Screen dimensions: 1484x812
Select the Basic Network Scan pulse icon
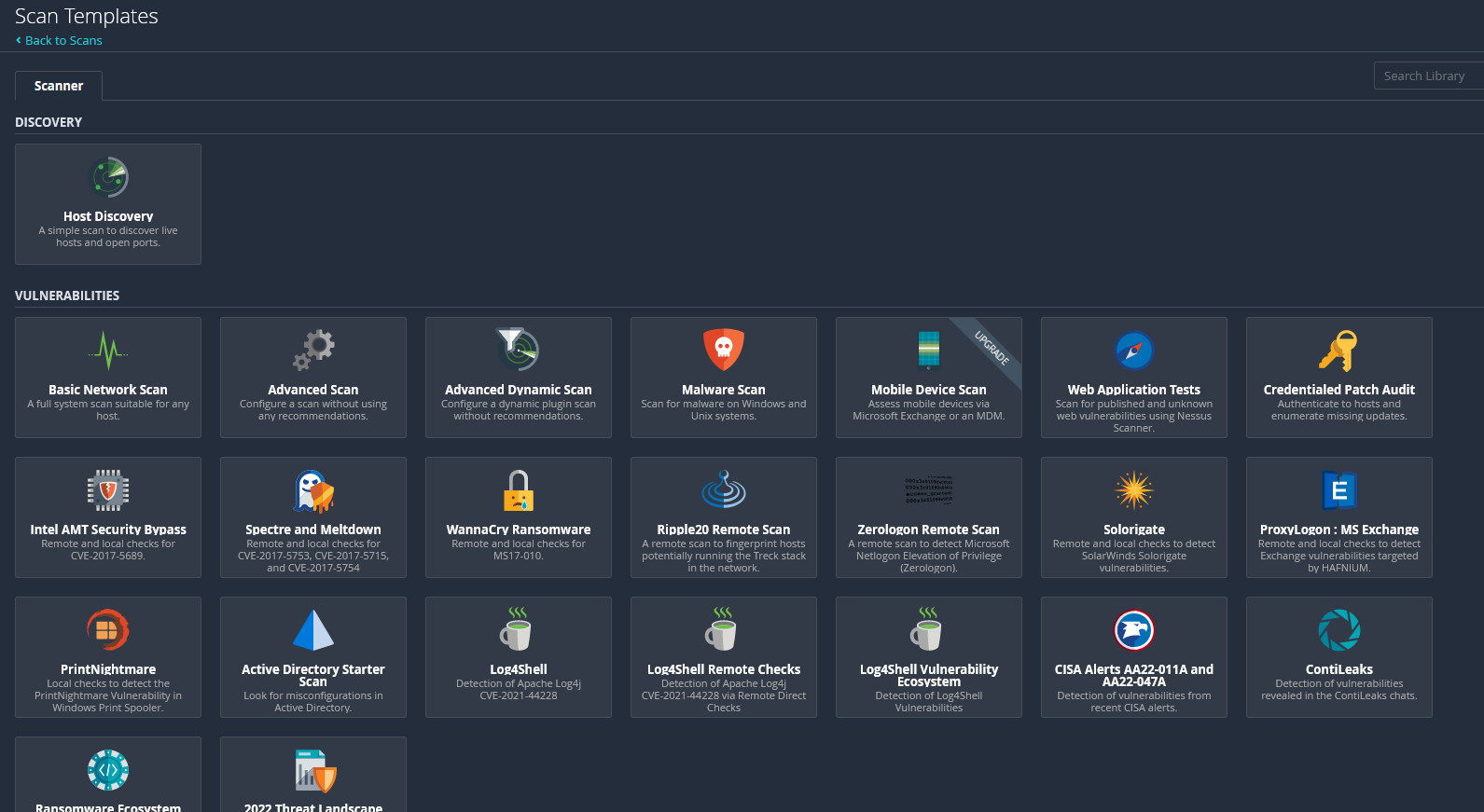click(x=108, y=351)
